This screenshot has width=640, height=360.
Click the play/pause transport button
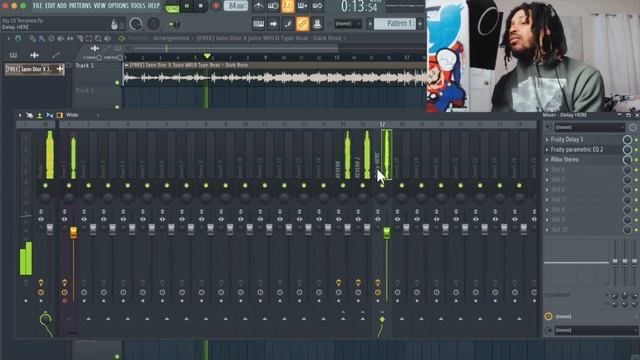pos(187,6)
